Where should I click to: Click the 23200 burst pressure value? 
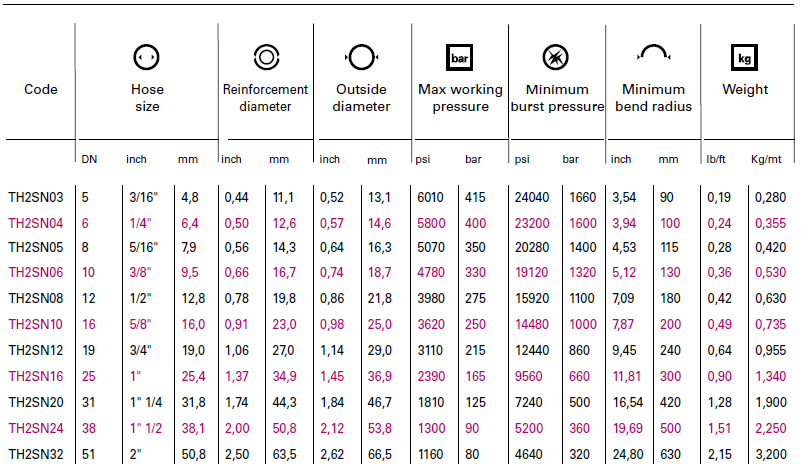coord(532,223)
